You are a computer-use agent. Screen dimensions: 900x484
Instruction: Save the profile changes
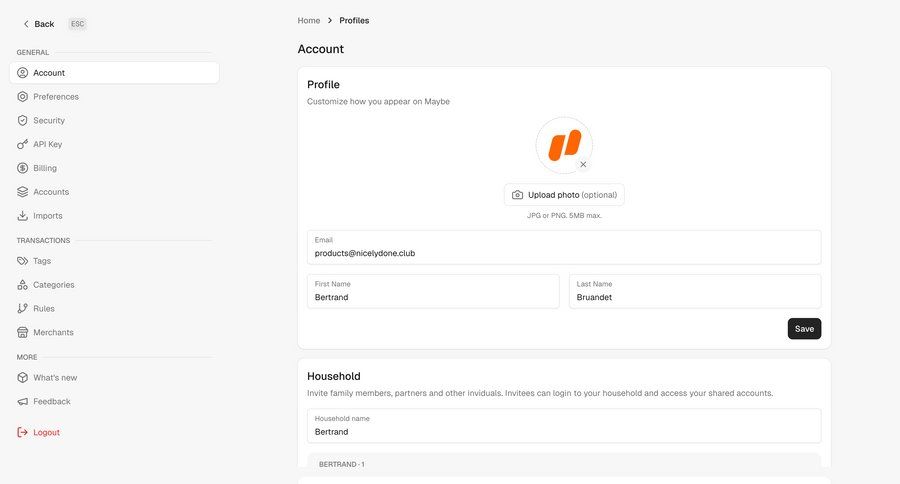[804, 329]
